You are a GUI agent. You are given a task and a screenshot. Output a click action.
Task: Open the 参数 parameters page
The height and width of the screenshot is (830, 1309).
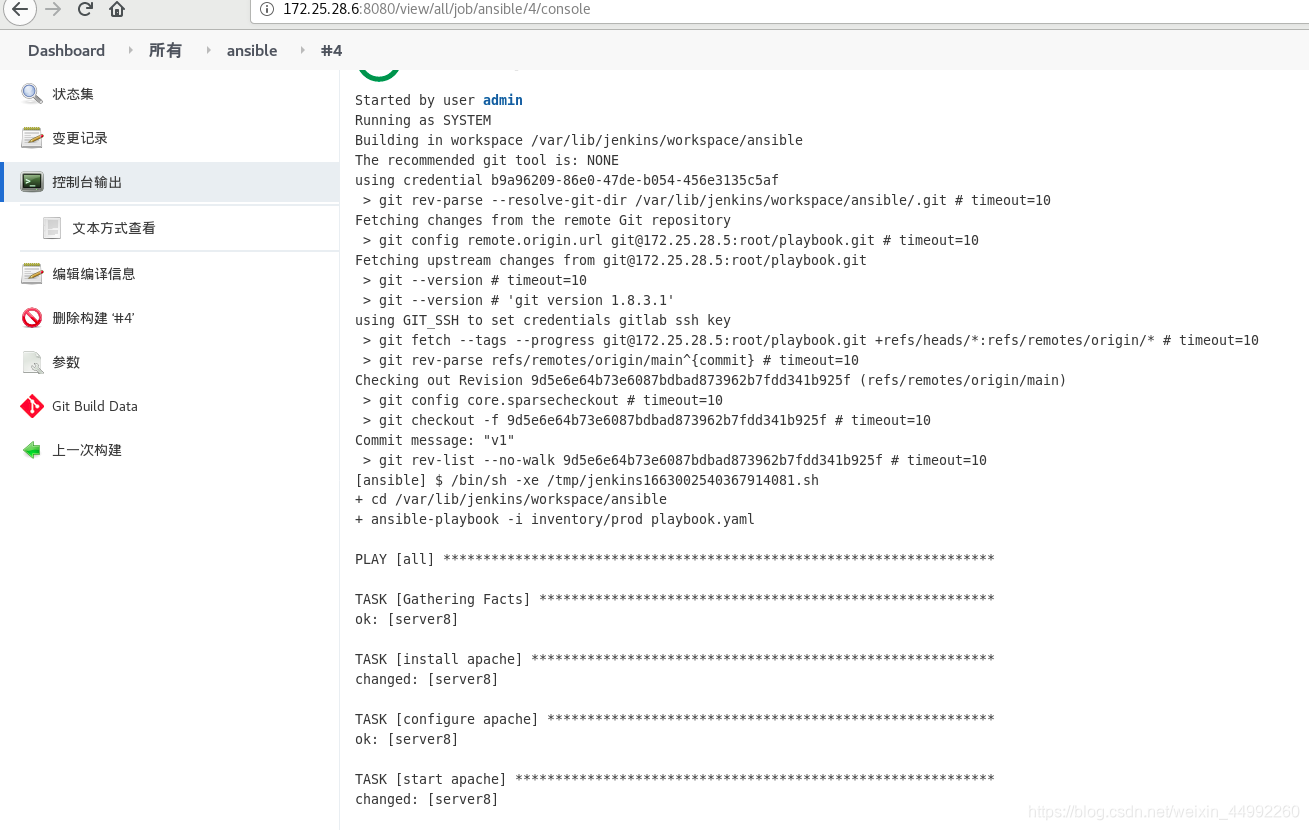click(x=66, y=362)
